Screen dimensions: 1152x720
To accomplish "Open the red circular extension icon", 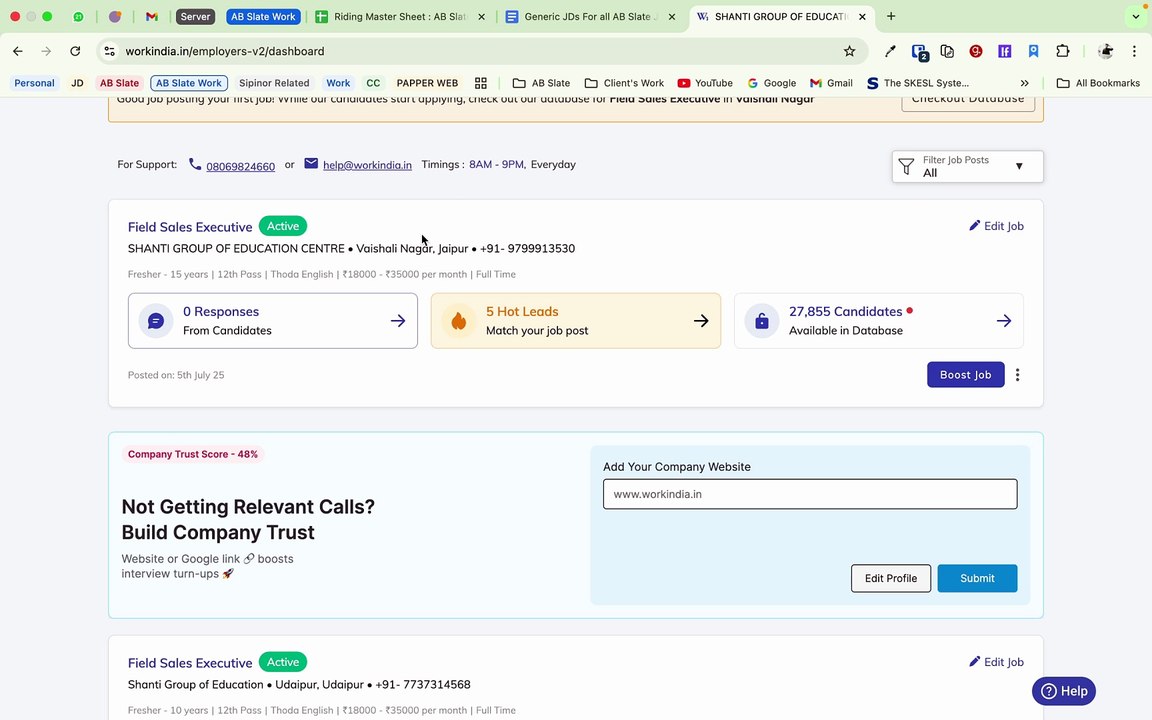I will tap(976, 51).
